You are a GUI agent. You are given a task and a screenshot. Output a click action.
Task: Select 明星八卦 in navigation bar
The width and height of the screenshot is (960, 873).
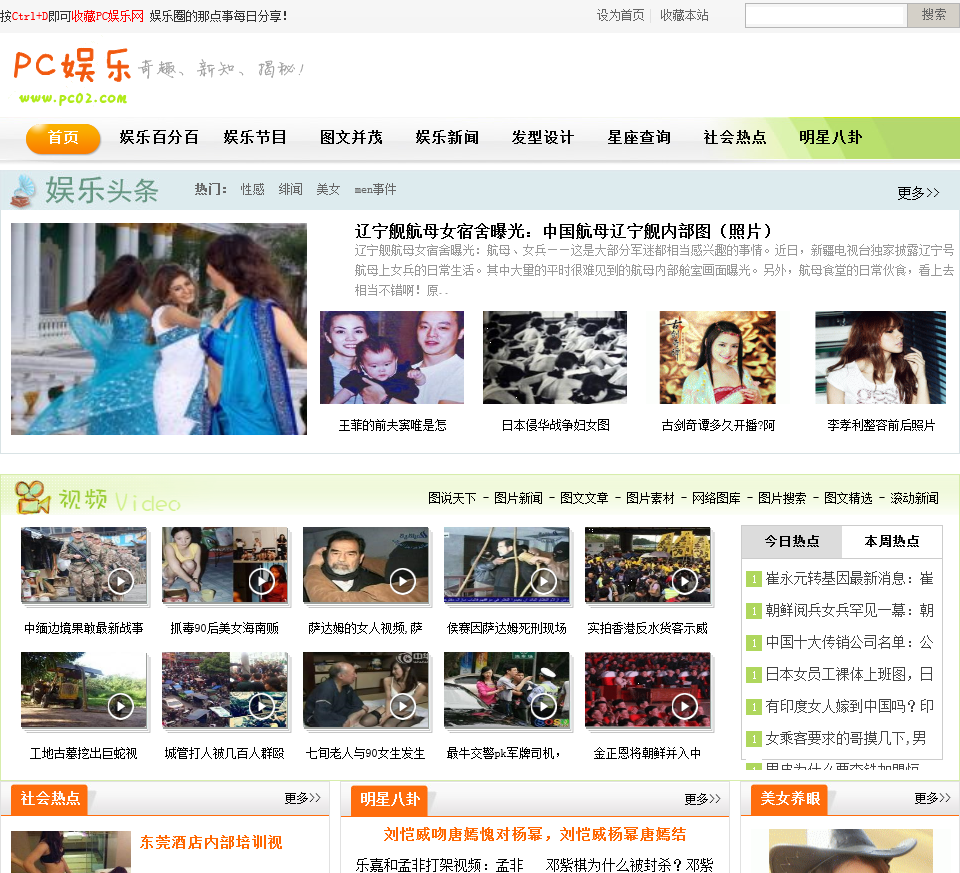coord(831,137)
